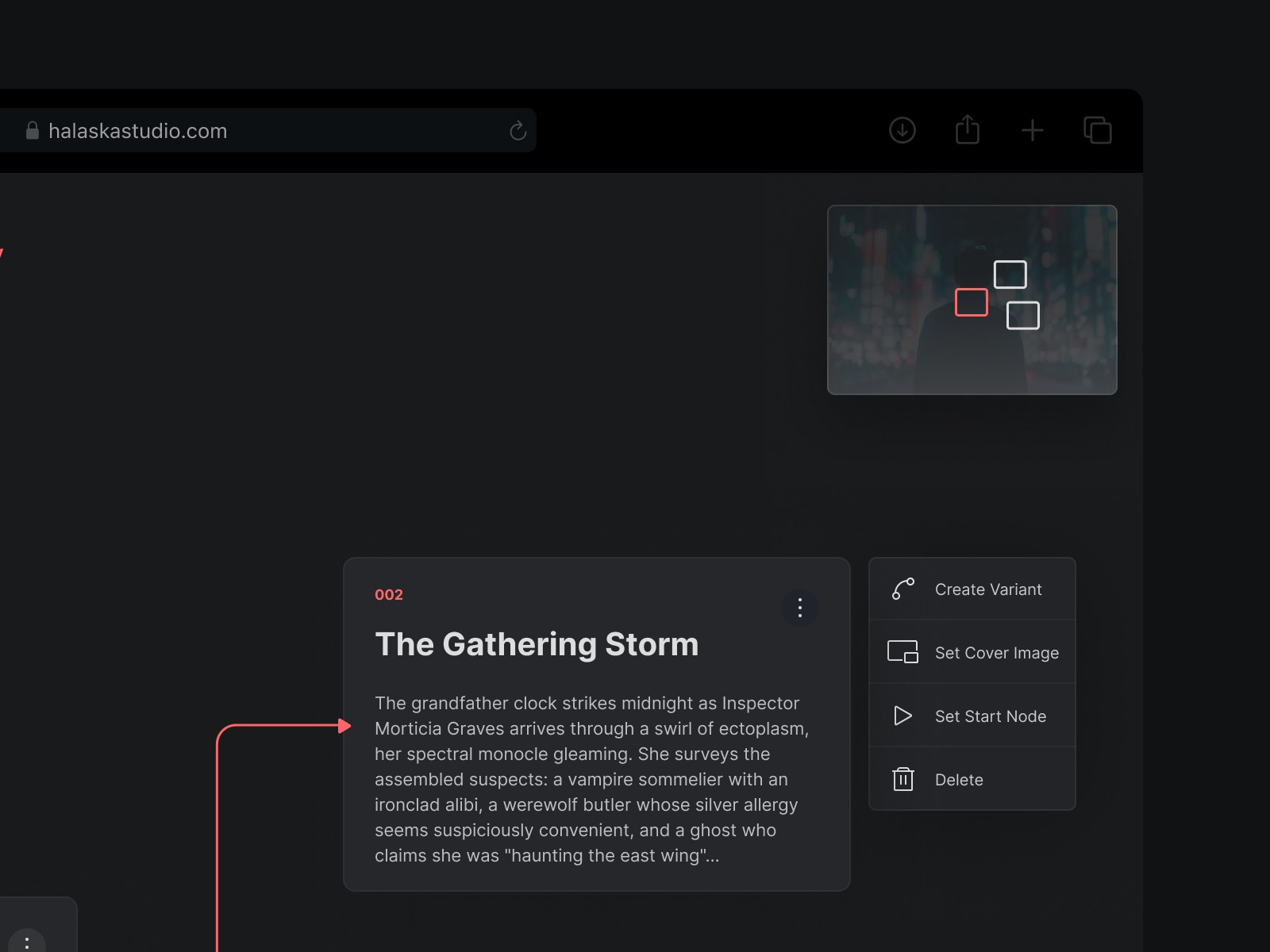Select the upper white node in the minimap
The width and height of the screenshot is (1270, 952).
click(x=1010, y=274)
